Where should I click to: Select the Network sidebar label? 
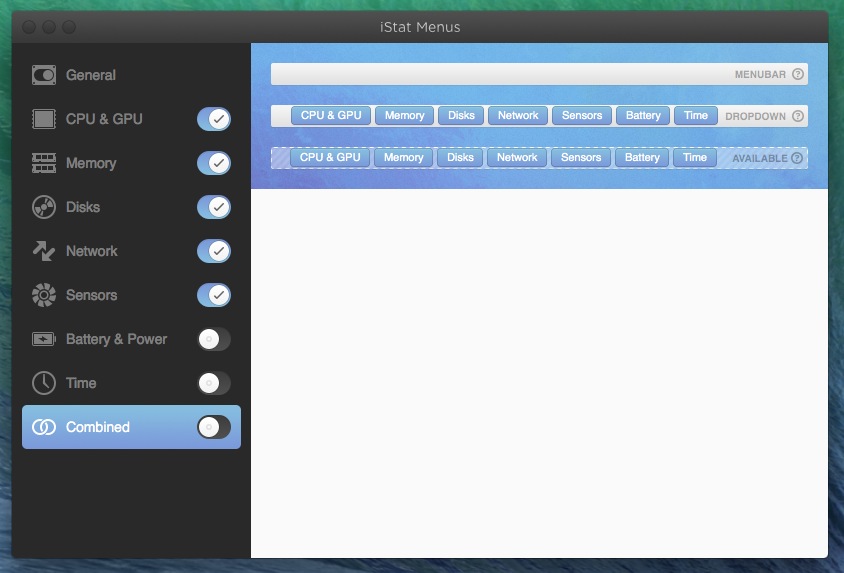(92, 251)
